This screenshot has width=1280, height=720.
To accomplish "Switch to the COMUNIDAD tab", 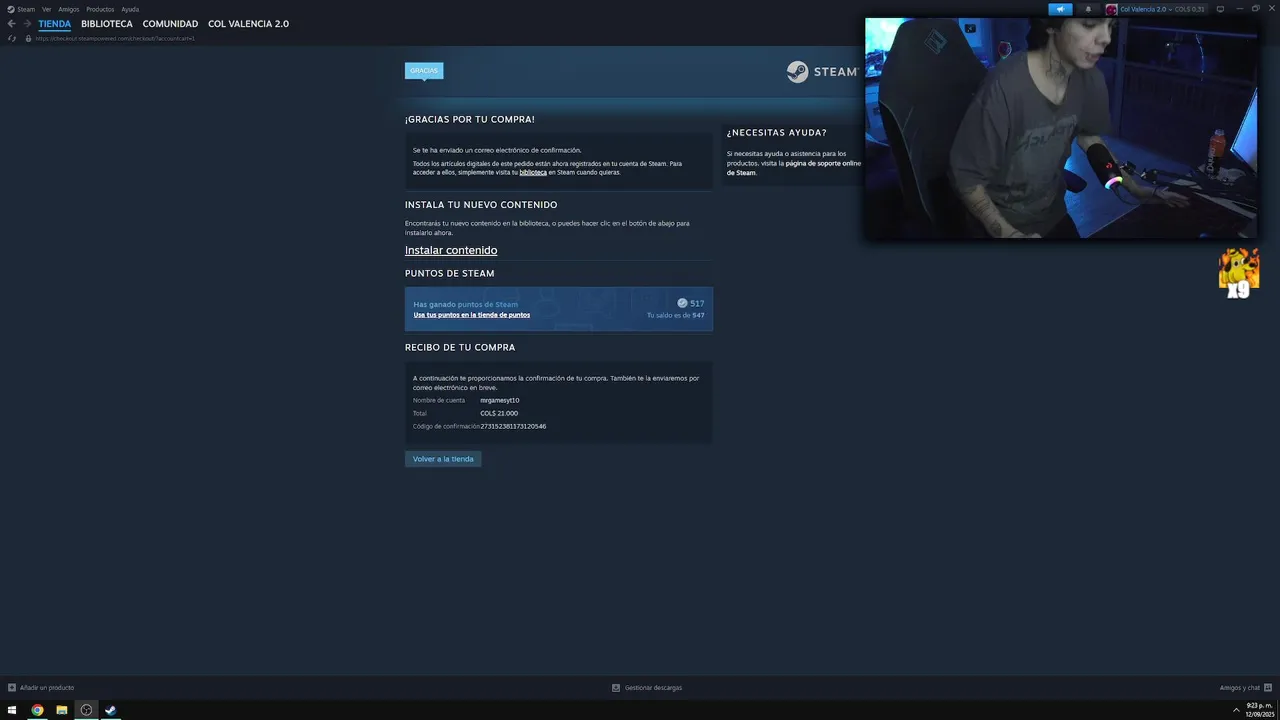I will click(170, 24).
